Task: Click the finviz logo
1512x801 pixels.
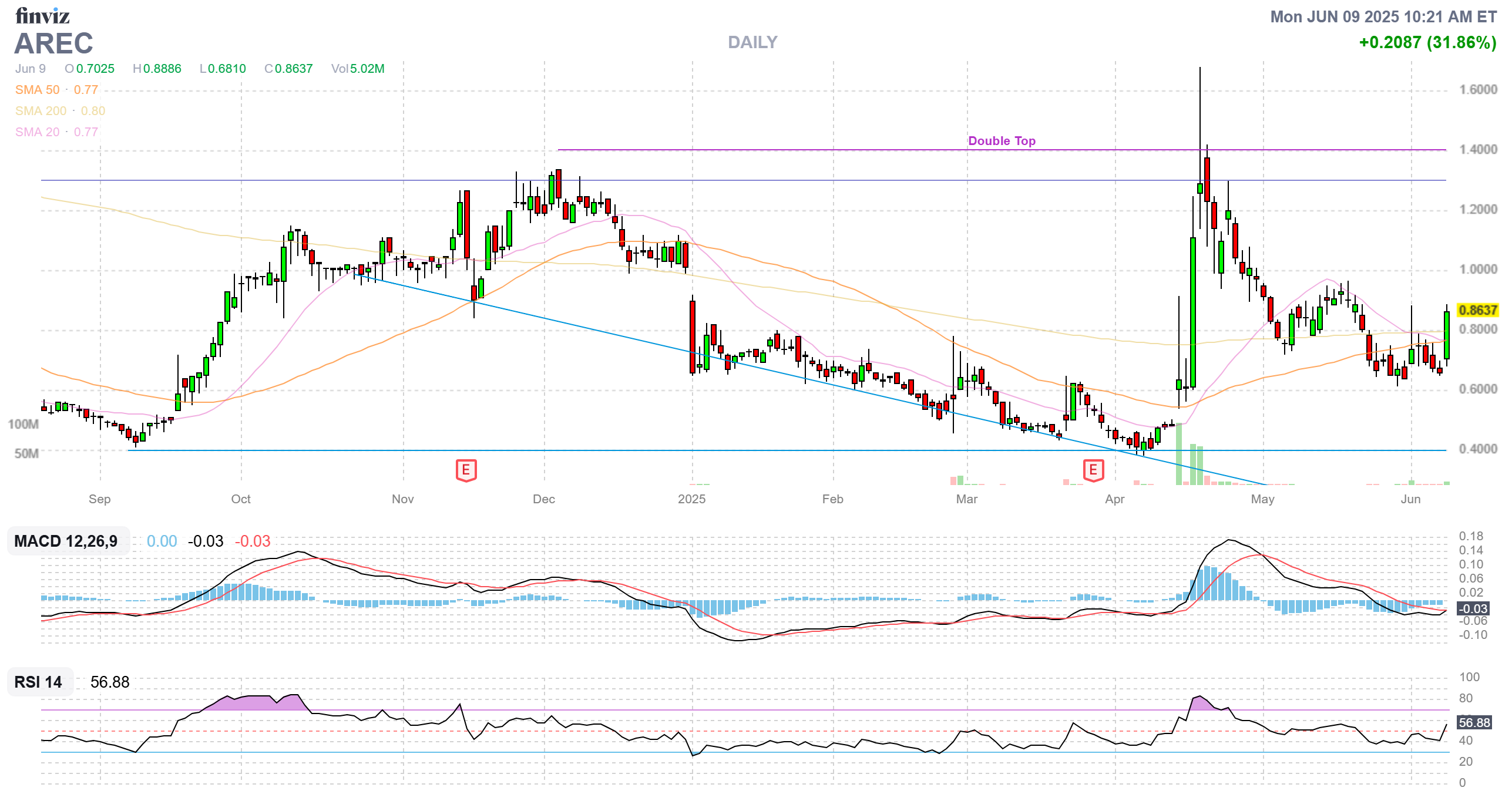Action: tap(42, 16)
